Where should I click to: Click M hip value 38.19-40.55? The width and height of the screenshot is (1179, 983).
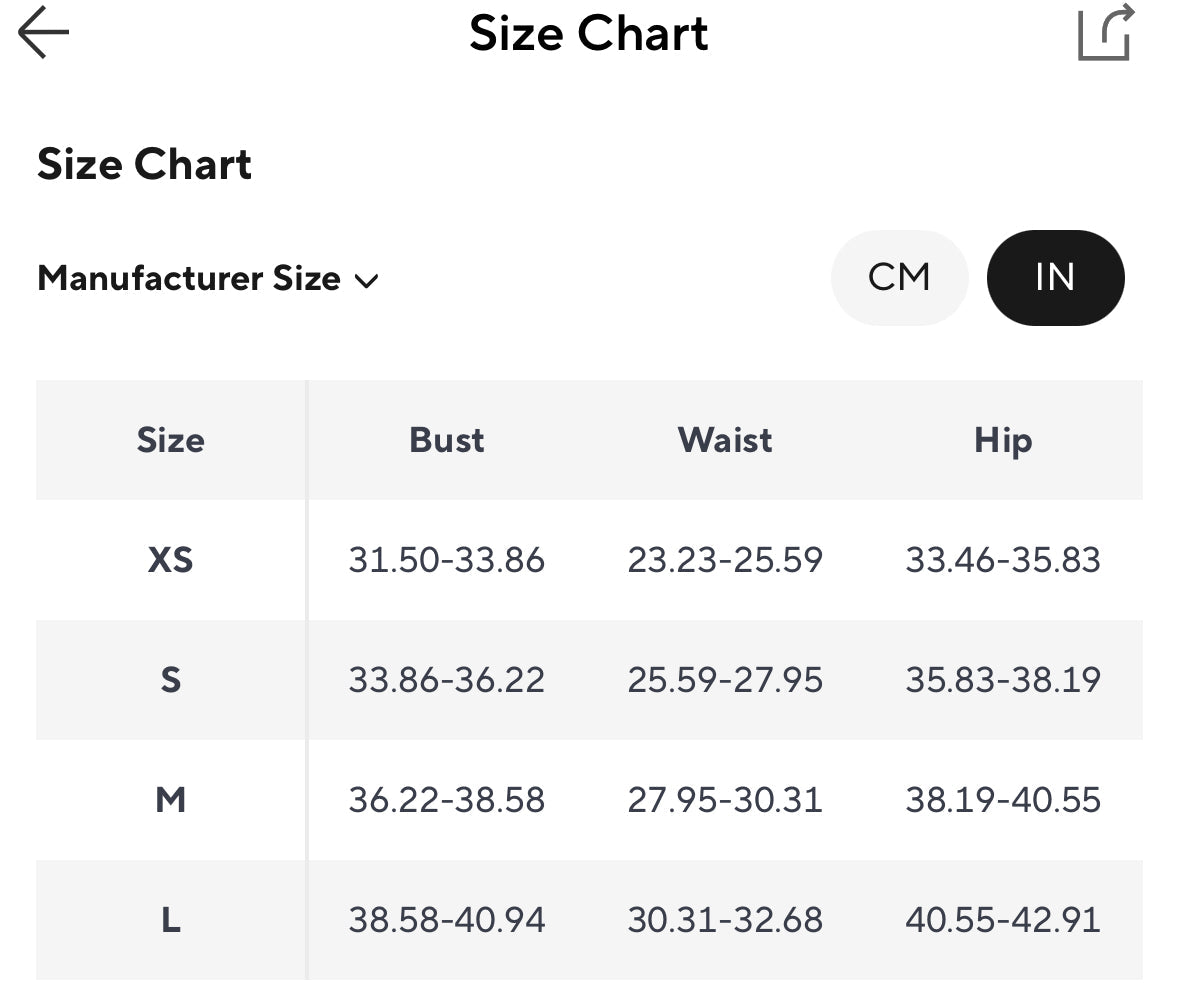coord(1003,800)
